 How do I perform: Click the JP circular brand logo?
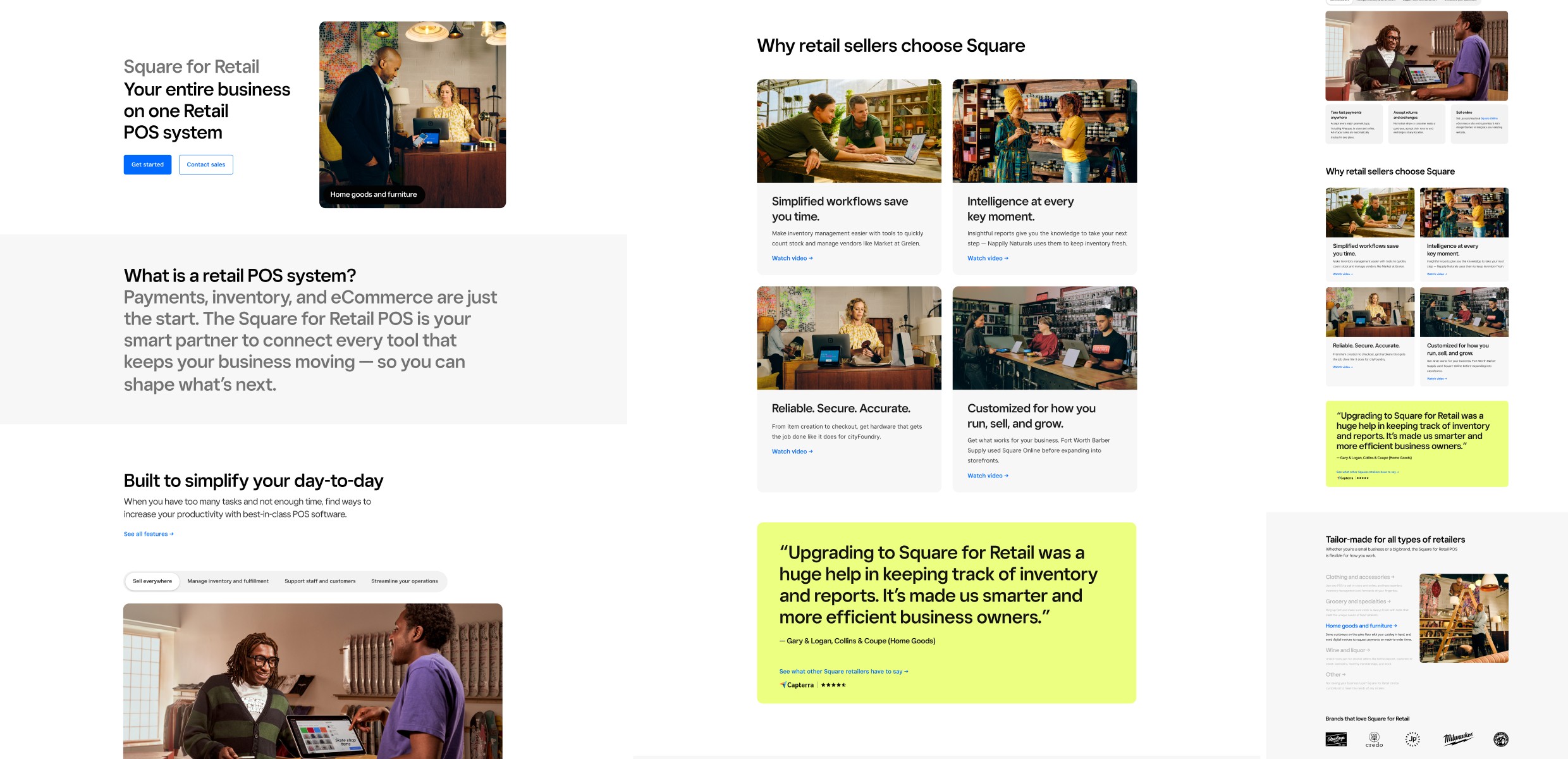point(1412,739)
